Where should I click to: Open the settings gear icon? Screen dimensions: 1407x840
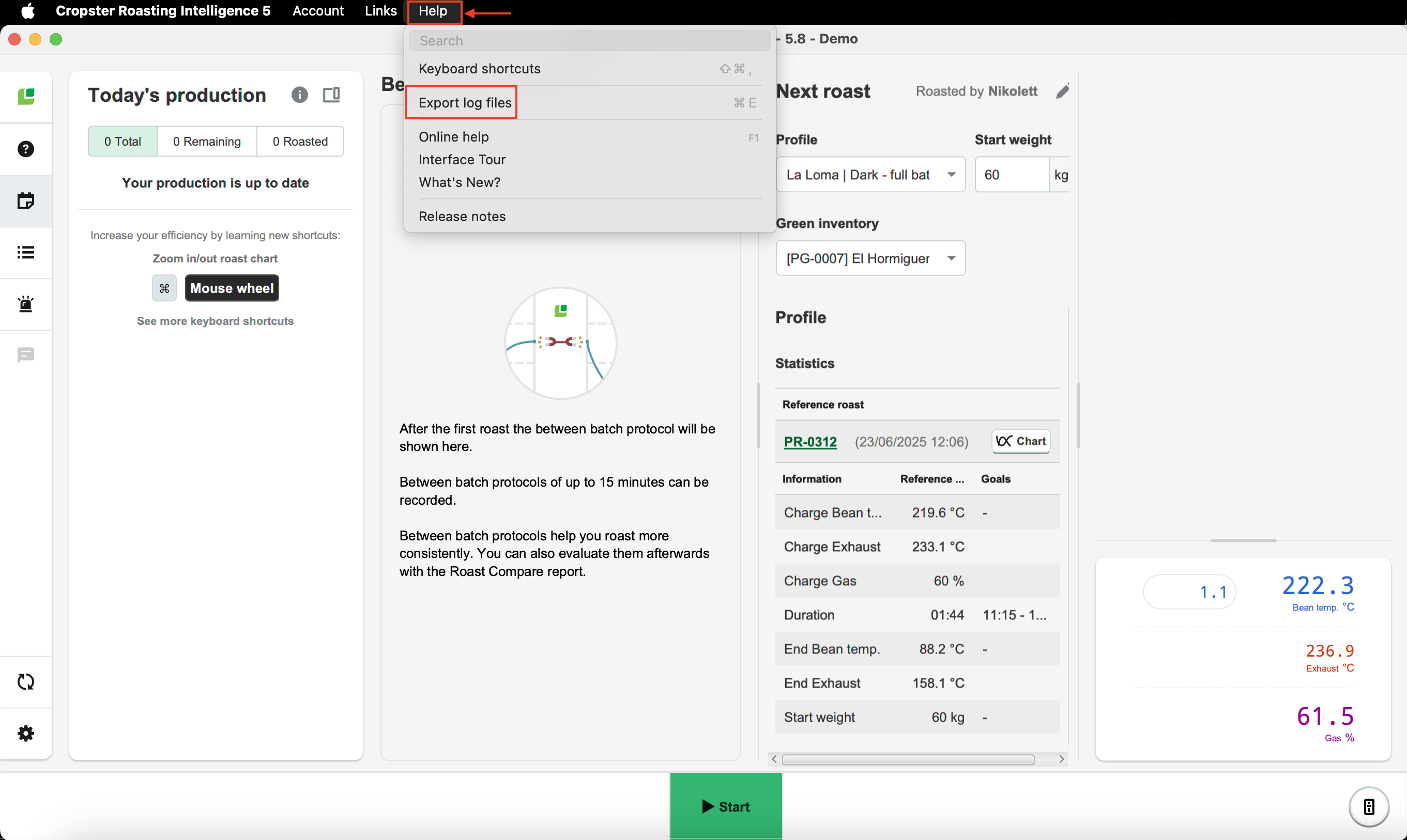click(26, 734)
